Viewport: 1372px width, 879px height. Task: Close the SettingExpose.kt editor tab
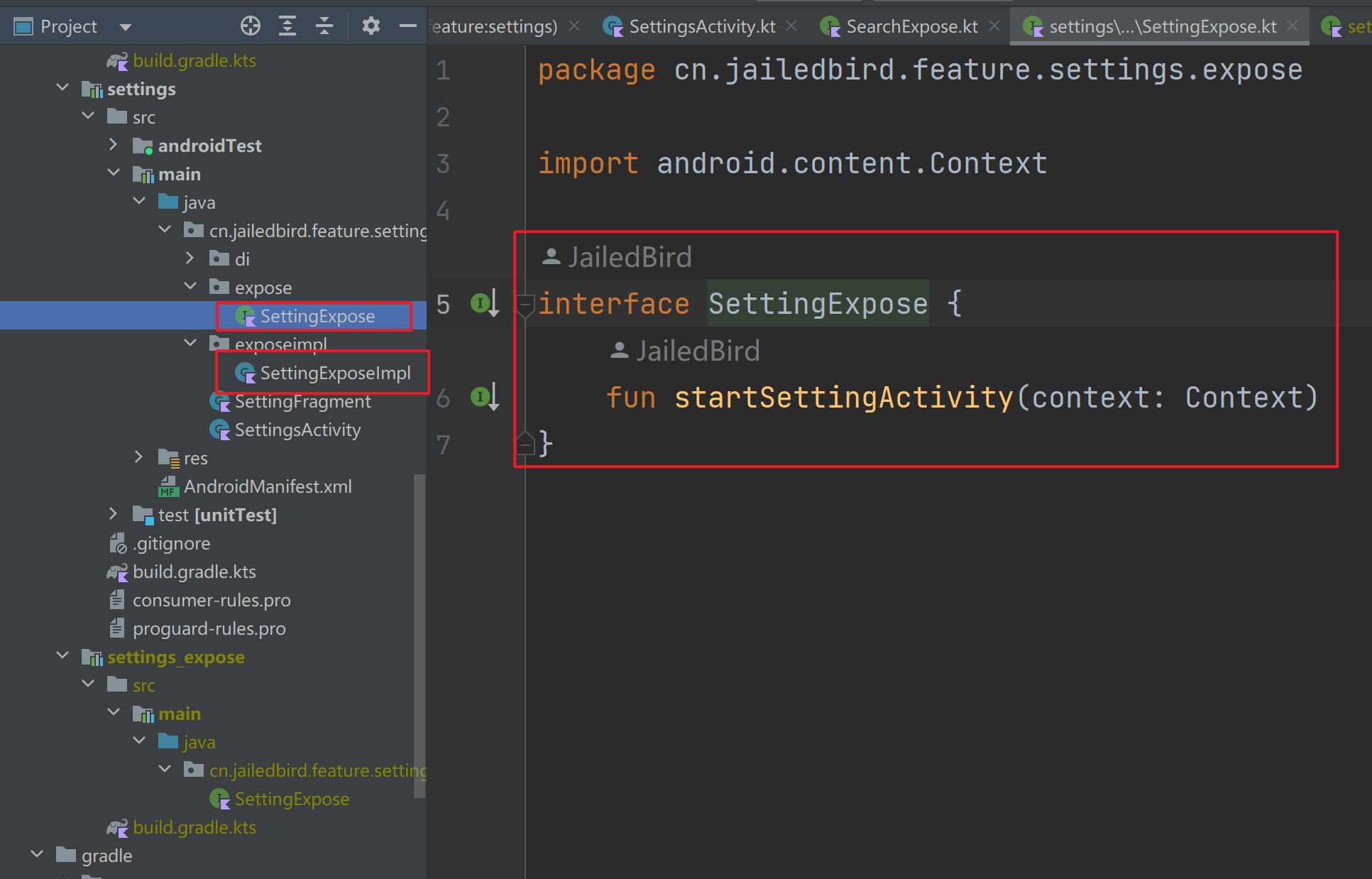point(1293,26)
